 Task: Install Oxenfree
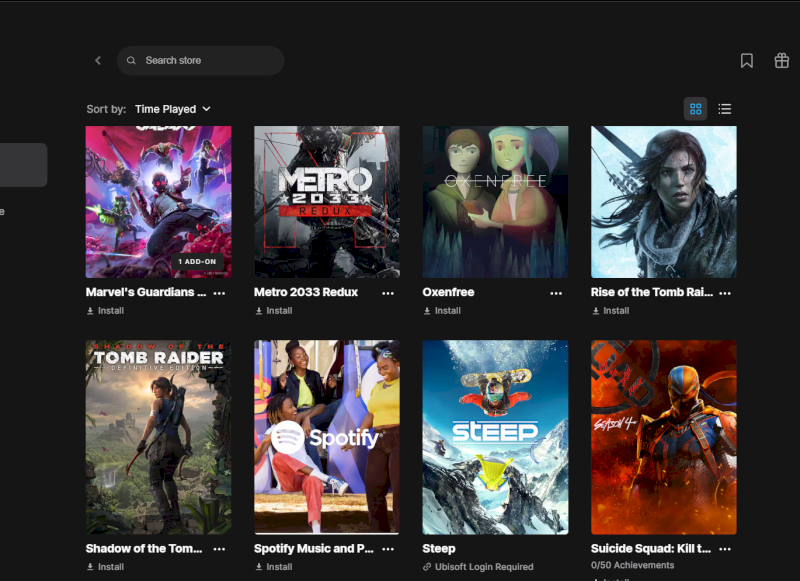coord(442,311)
